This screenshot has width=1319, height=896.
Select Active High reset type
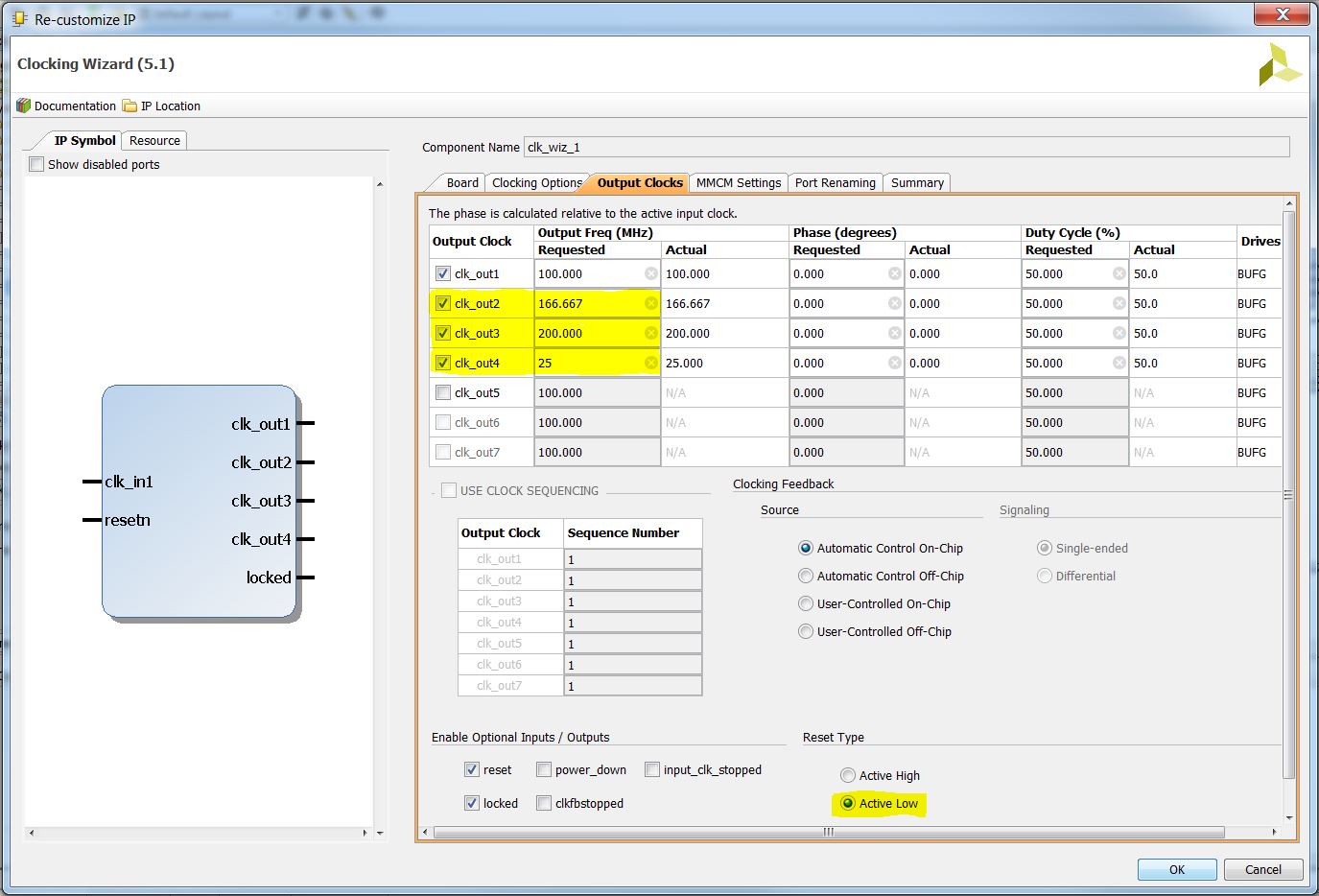click(848, 775)
